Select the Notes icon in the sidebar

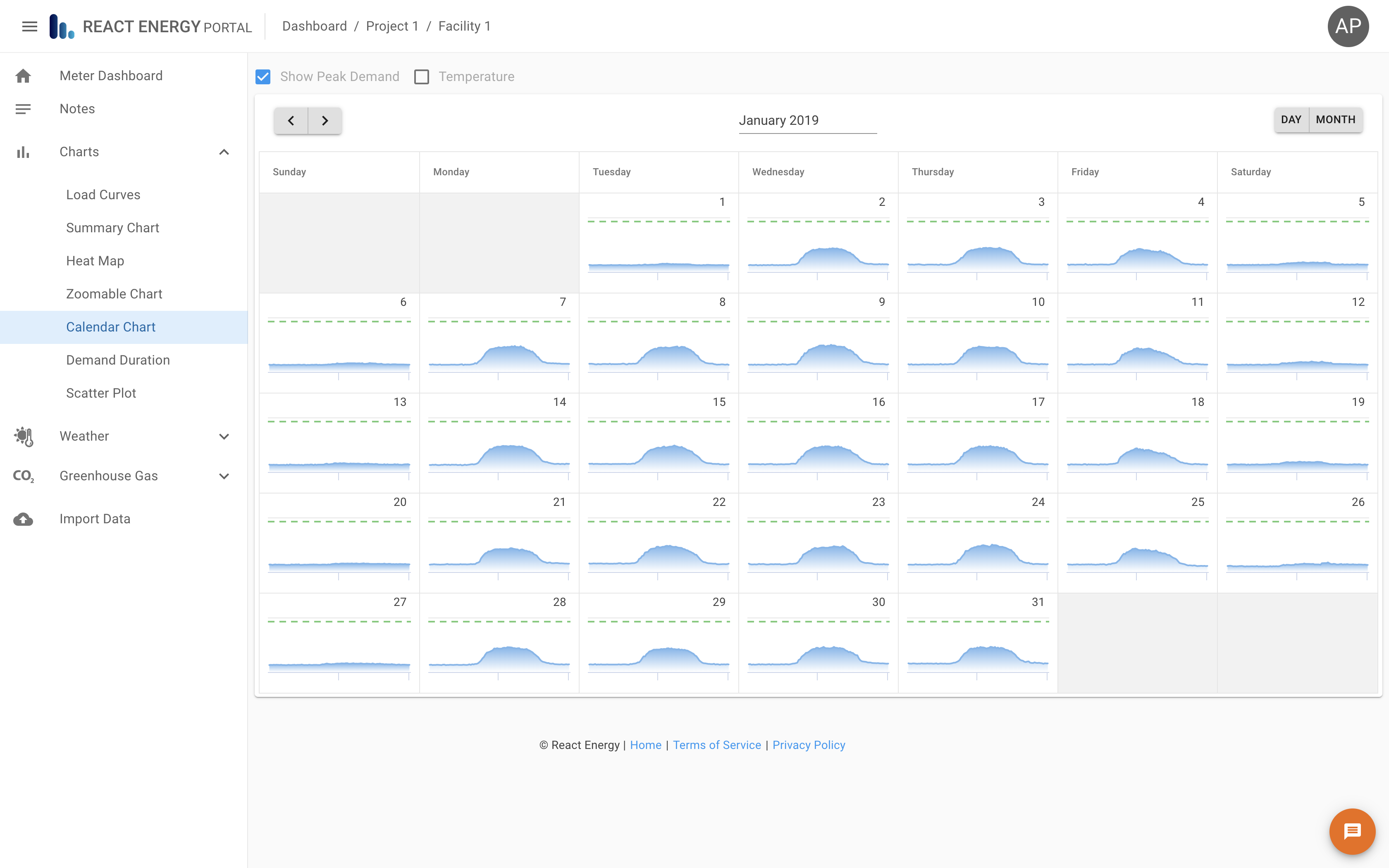tap(23, 108)
